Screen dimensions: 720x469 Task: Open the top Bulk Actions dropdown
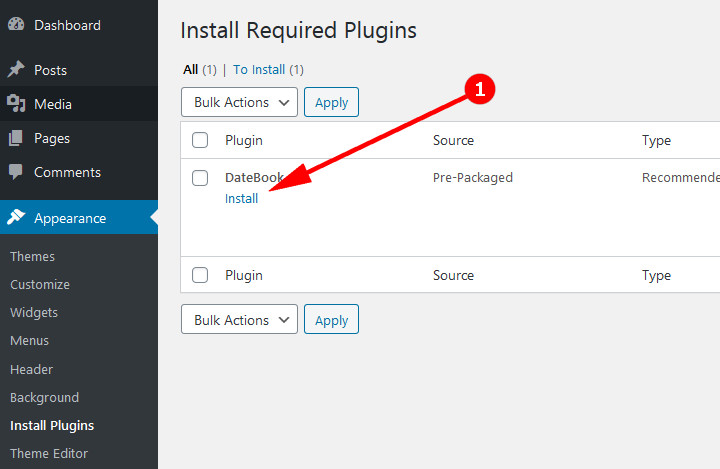(239, 102)
